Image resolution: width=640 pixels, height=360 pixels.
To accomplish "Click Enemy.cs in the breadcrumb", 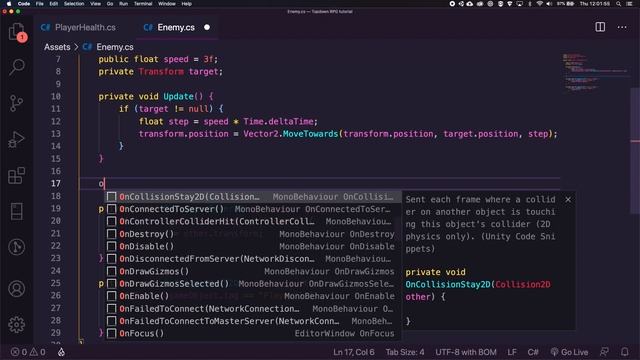I will [x=115, y=47].
